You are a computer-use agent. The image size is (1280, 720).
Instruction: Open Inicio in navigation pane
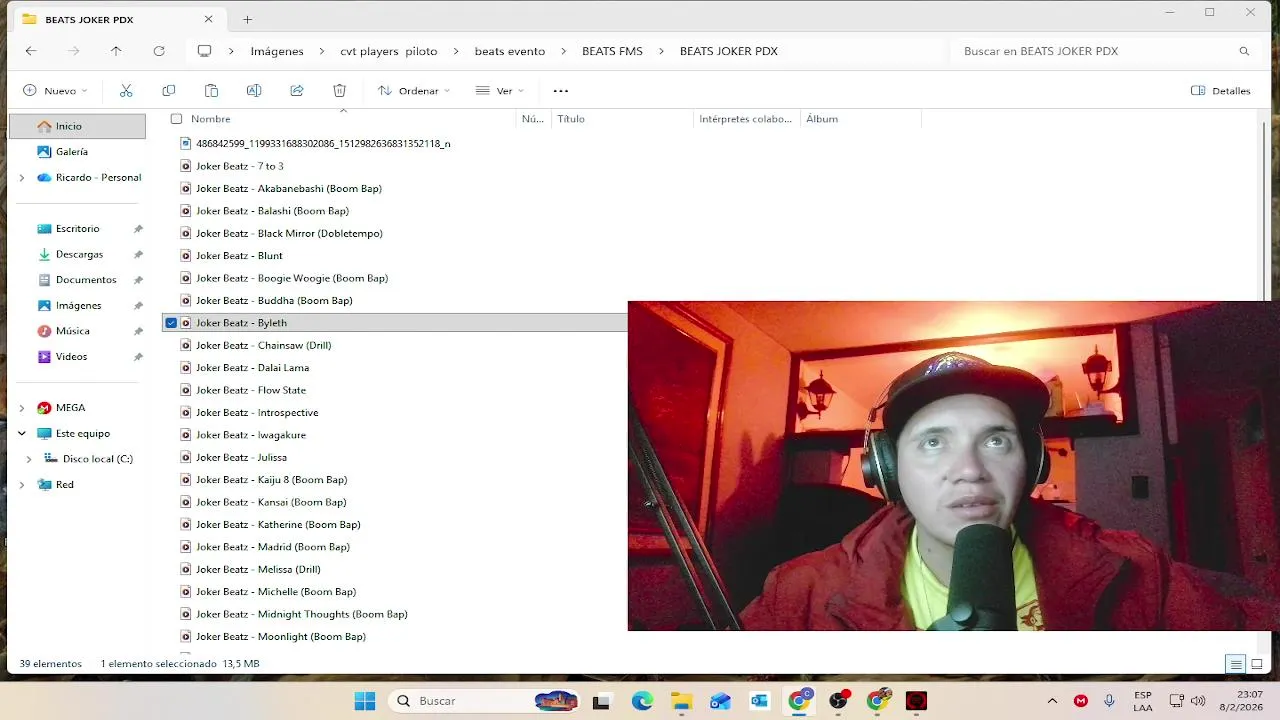[x=77, y=126]
